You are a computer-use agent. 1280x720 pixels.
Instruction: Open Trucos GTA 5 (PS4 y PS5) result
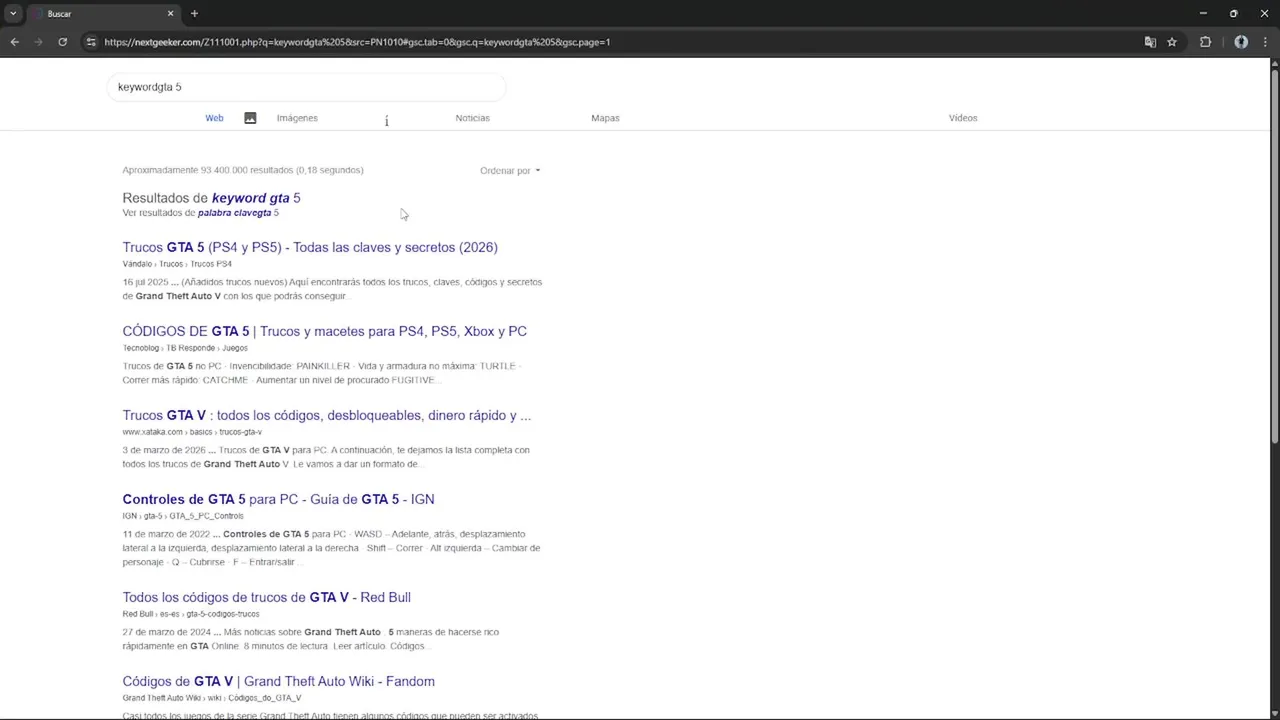310,247
